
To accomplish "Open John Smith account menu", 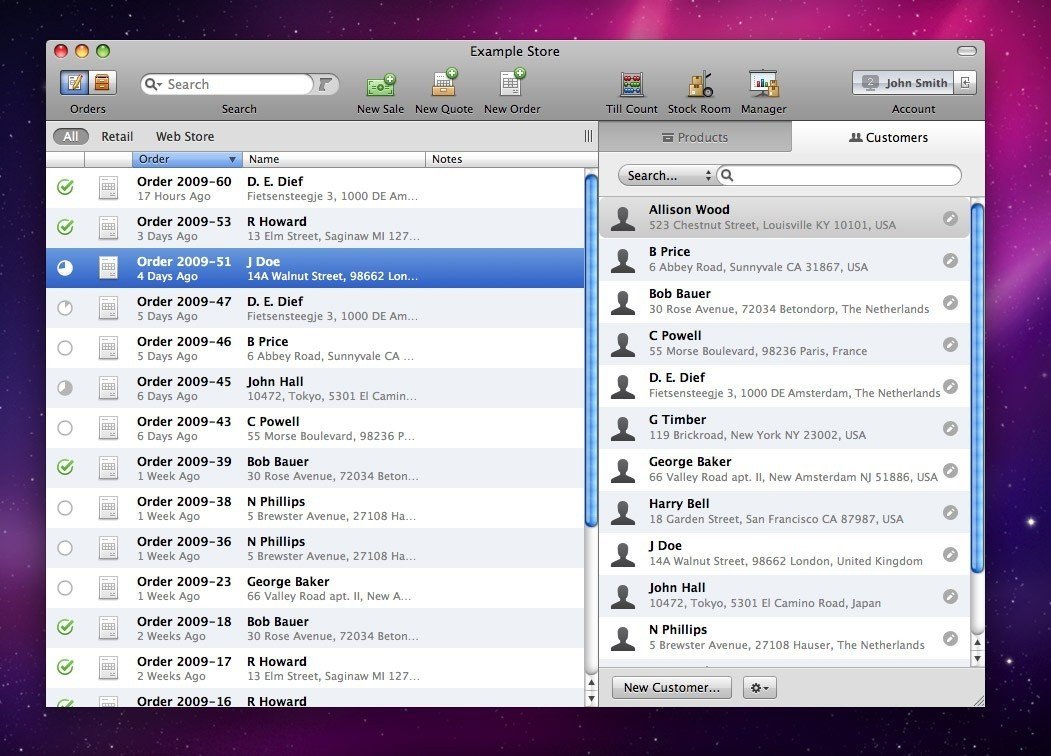I will click(903, 82).
